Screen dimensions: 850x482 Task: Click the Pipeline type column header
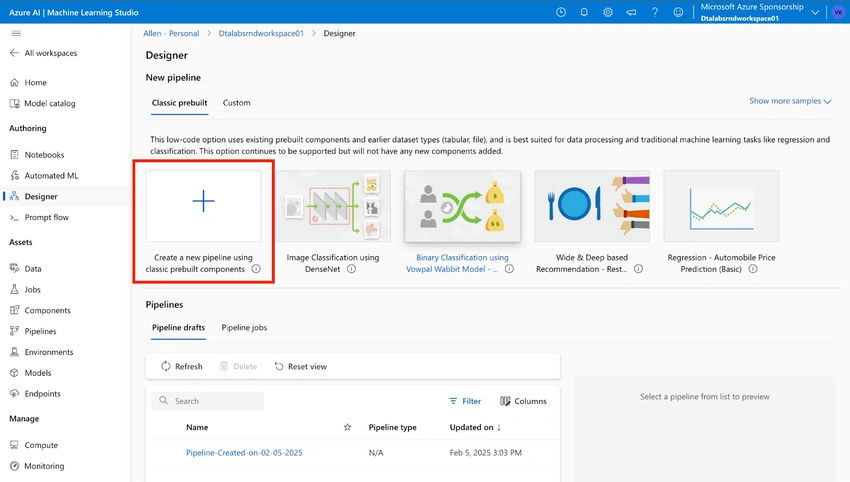click(x=392, y=427)
